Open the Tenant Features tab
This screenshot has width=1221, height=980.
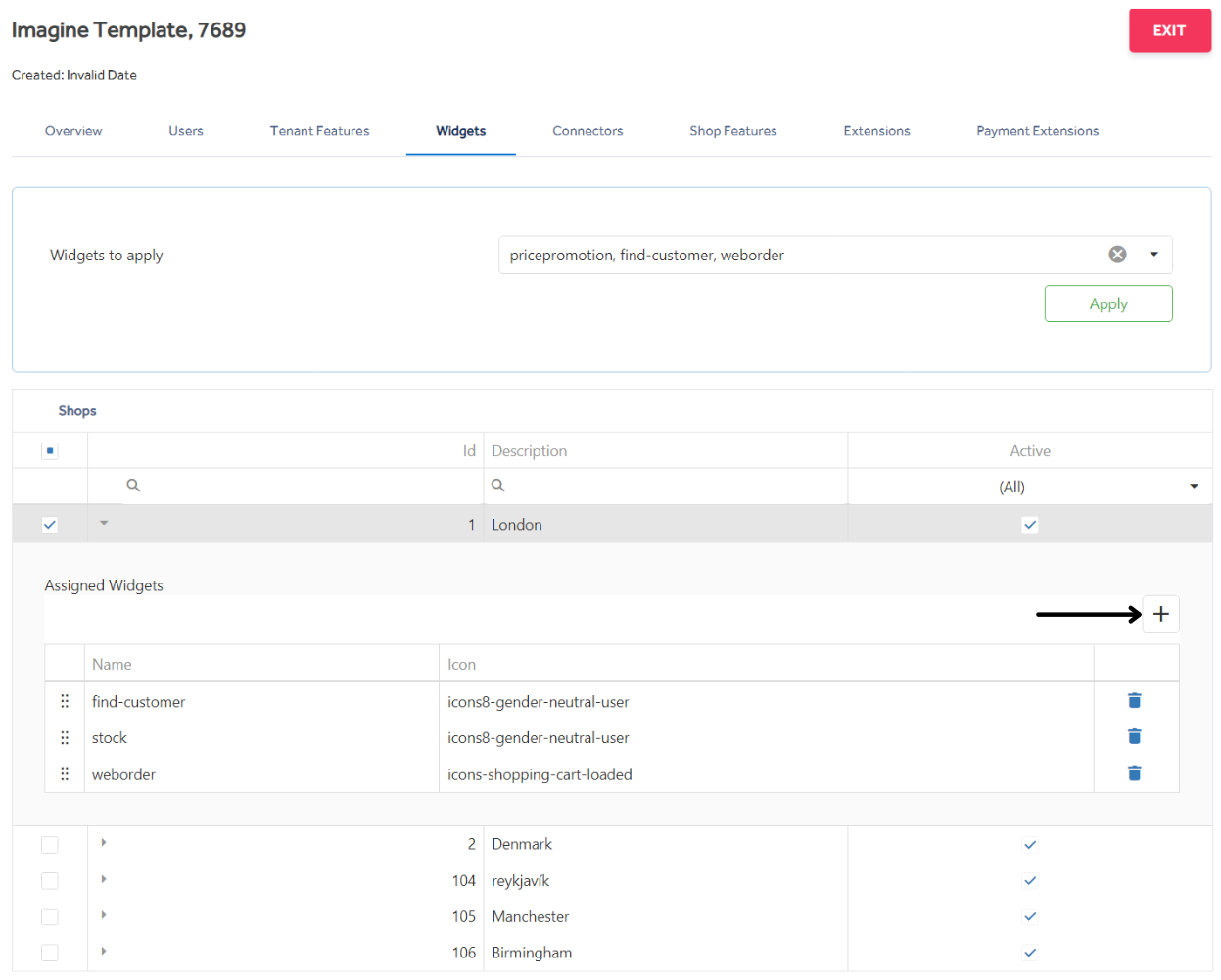[x=320, y=131]
